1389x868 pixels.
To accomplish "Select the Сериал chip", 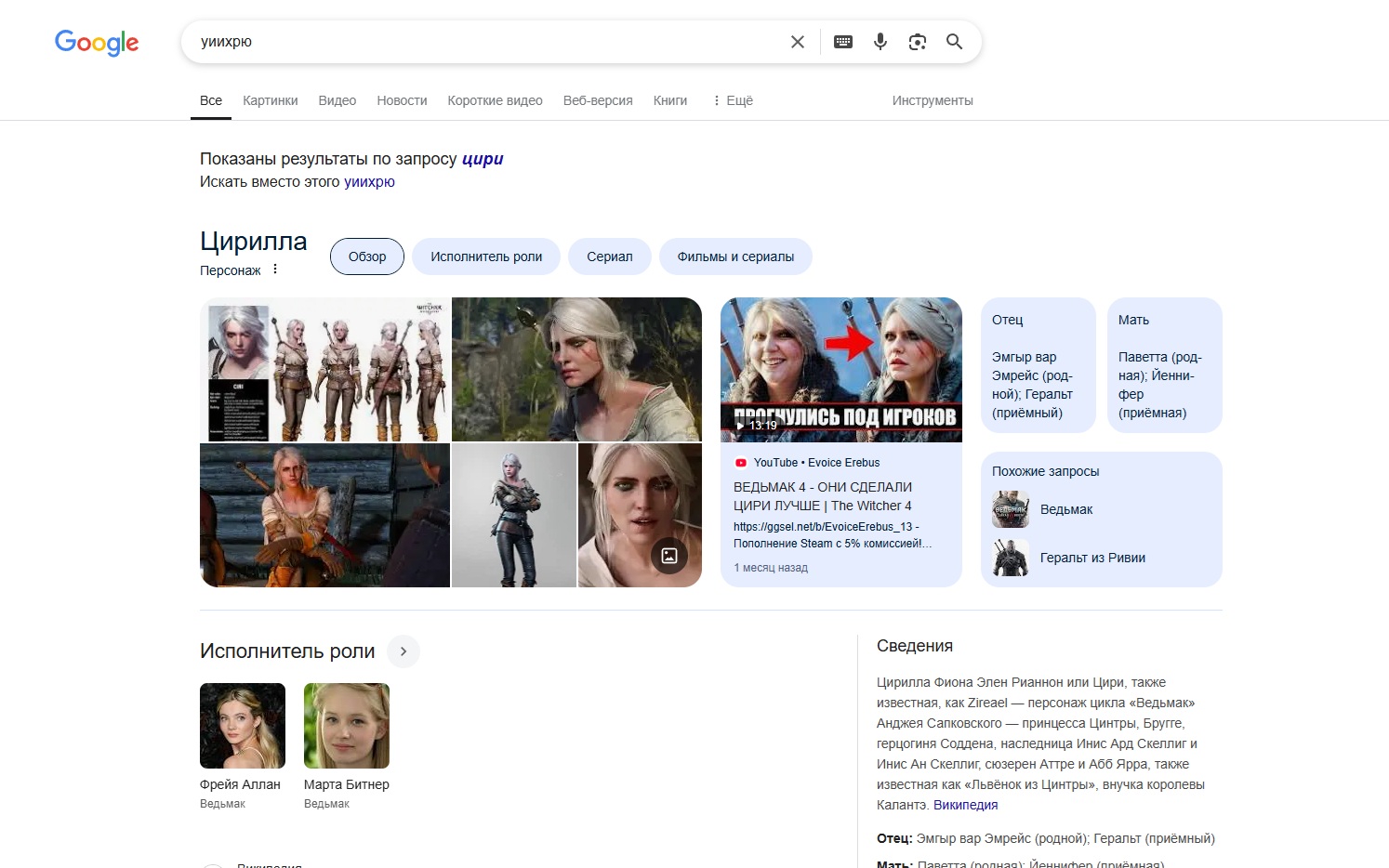I will pyautogui.click(x=610, y=256).
